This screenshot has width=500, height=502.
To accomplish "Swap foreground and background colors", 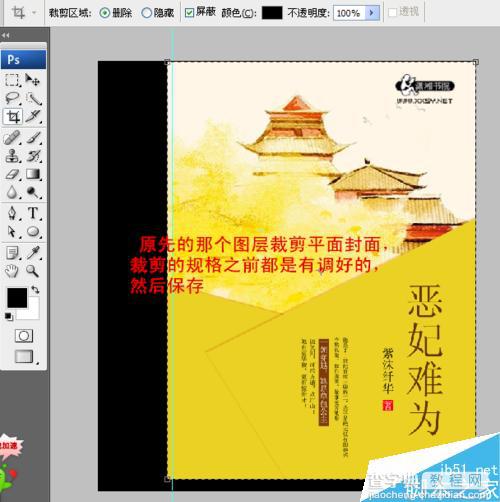I will (x=35, y=290).
